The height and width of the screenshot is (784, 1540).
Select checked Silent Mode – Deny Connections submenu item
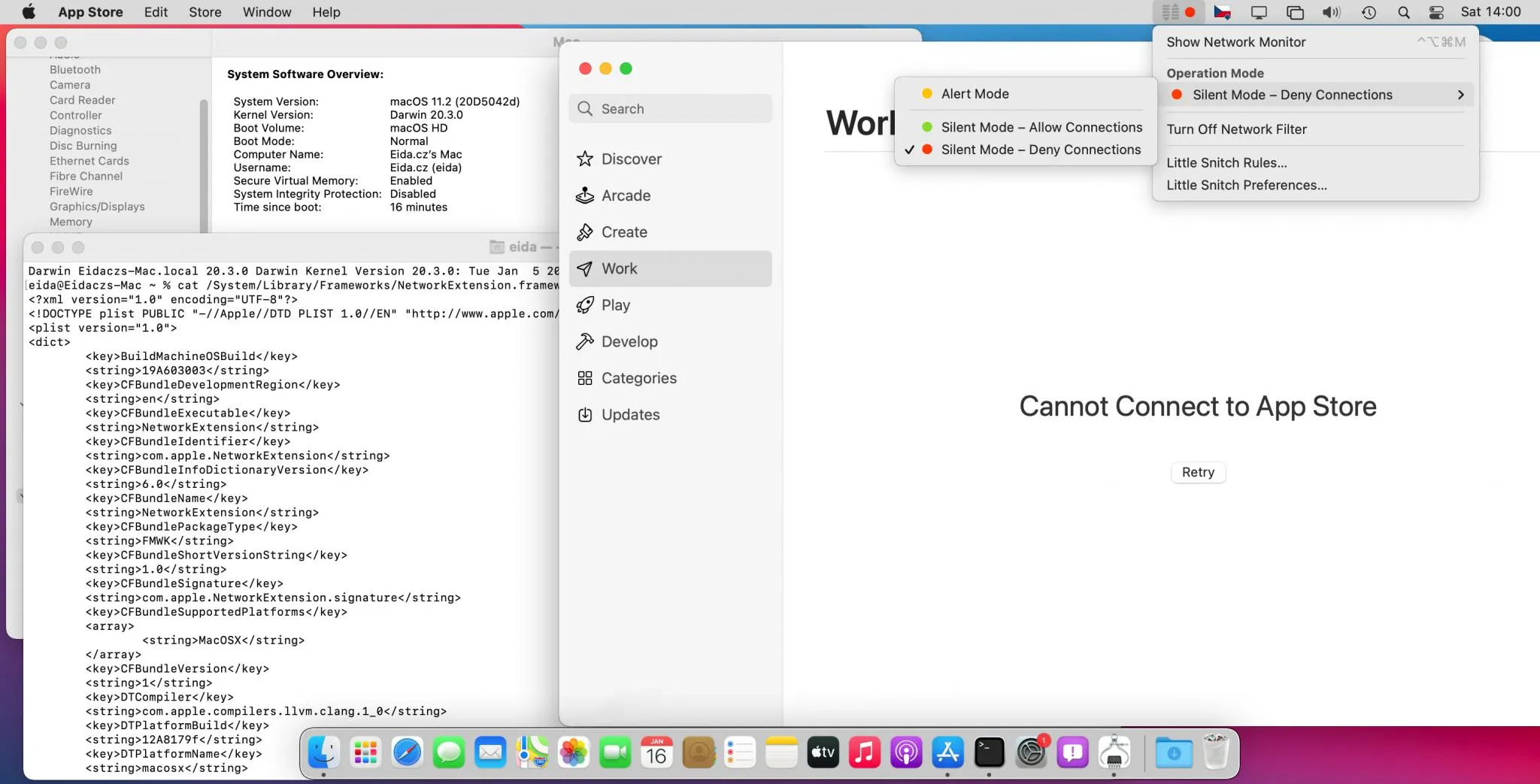[x=1026, y=150]
